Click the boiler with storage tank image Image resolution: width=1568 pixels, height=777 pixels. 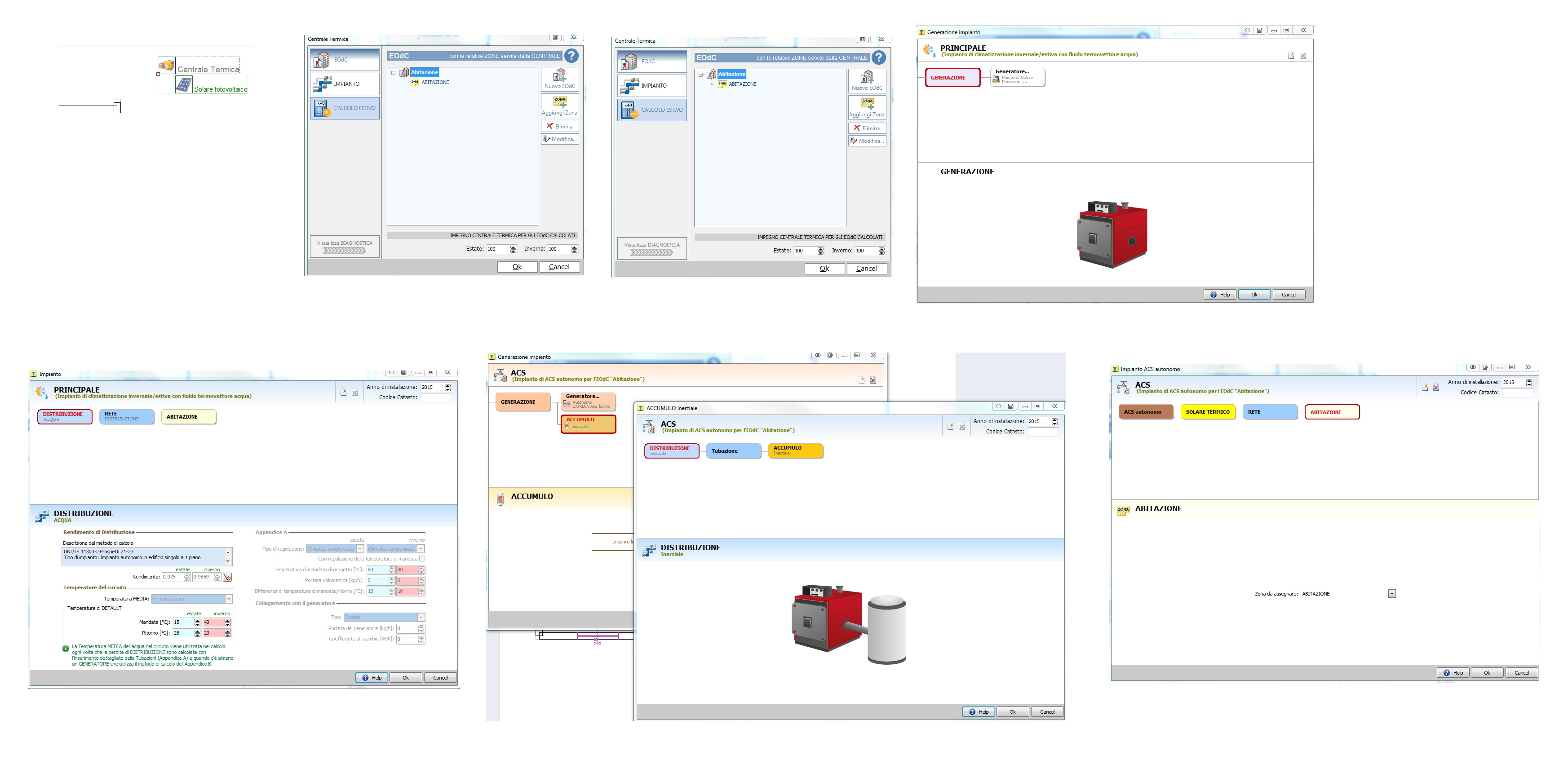pyautogui.click(x=849, y=624)
